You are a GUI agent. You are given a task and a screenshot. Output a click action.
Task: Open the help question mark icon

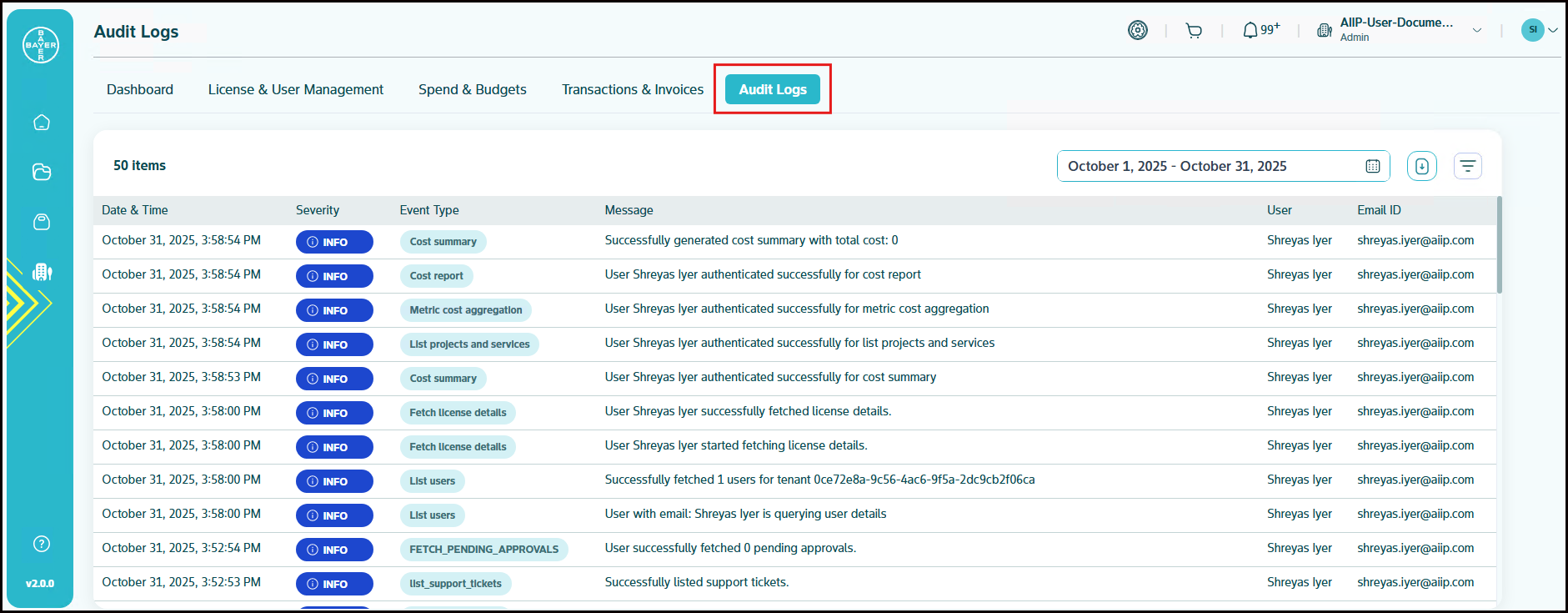[42, 544]
